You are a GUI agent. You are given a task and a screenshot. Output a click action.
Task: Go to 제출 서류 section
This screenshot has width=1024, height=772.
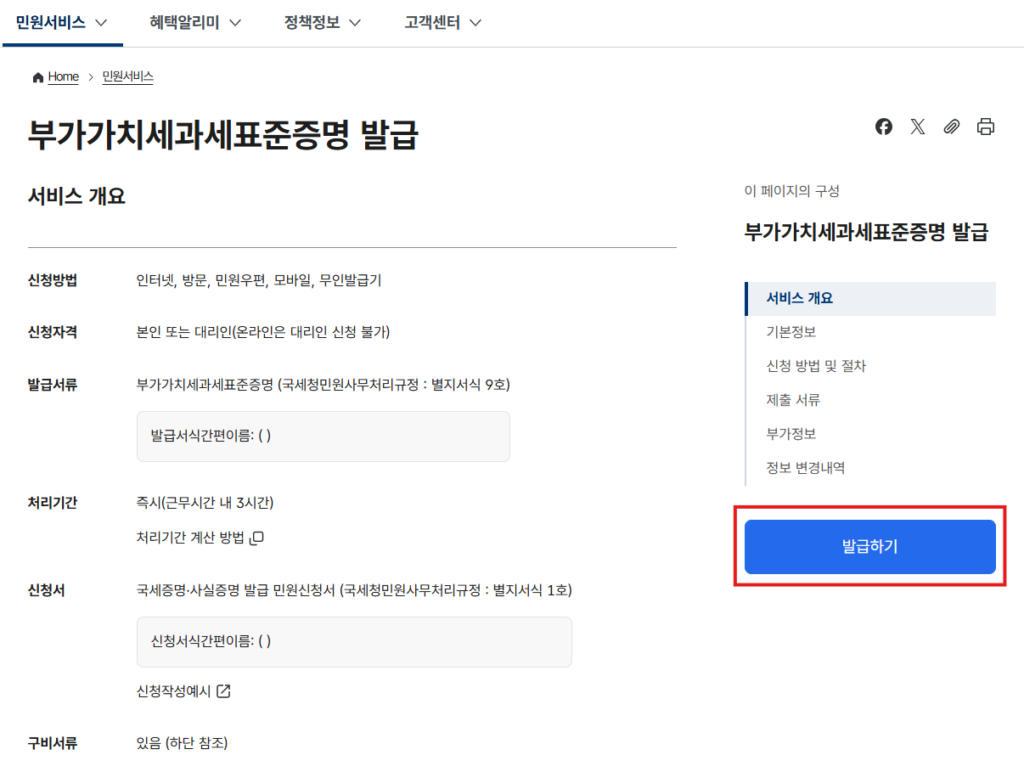coord(793,400)
